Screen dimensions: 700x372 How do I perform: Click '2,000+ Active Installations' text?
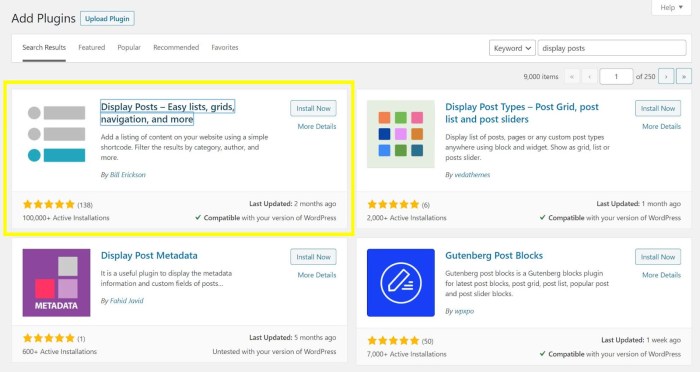pos(407,218)
